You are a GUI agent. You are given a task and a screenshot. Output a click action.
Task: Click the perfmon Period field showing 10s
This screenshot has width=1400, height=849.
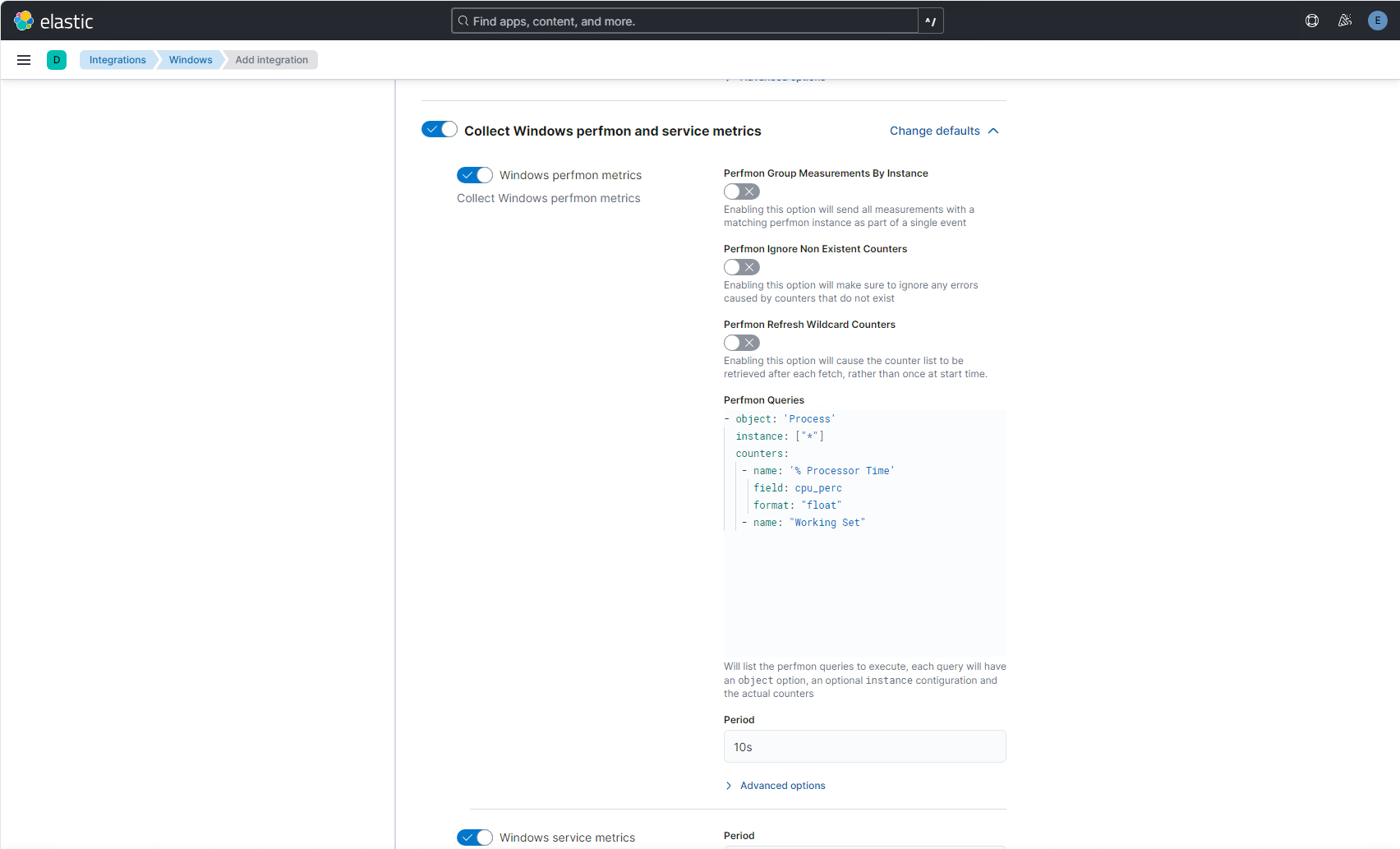pyautogui.click(x=865, y=746)
